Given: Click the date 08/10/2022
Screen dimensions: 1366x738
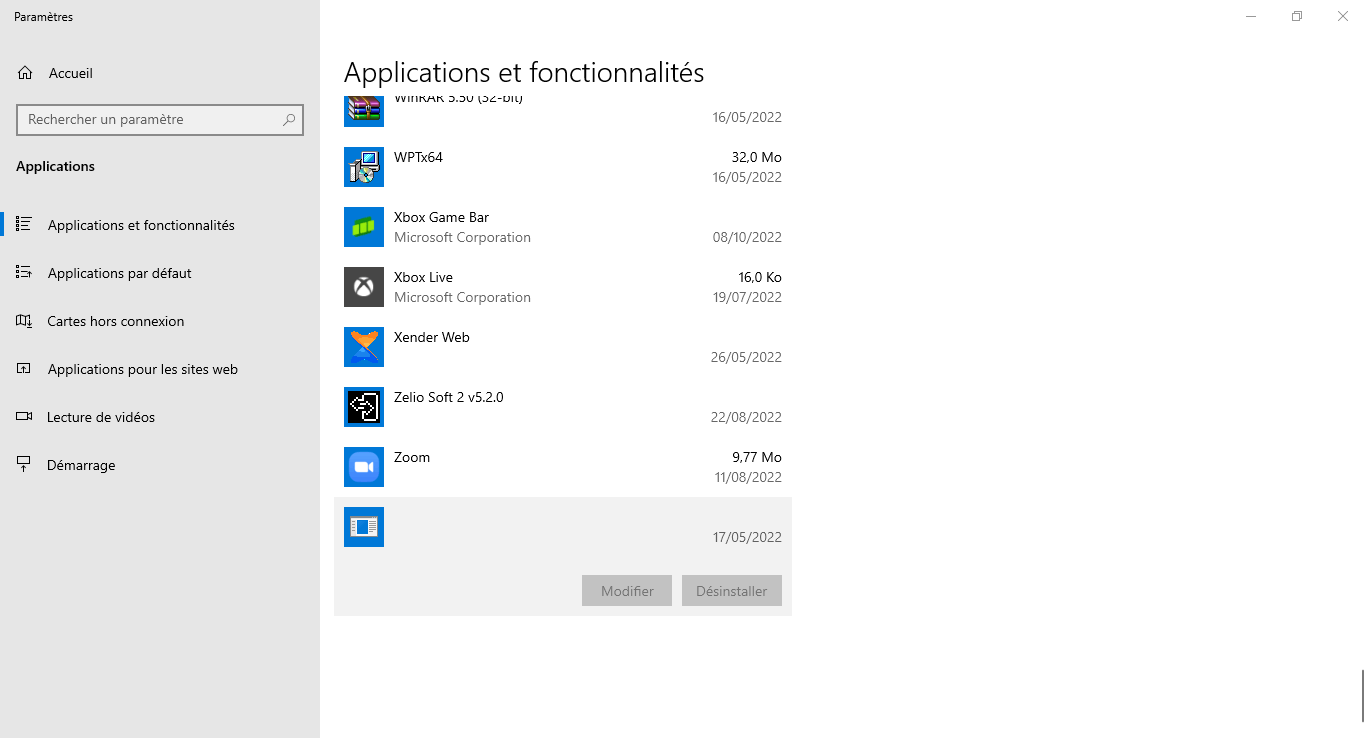Looking at the screenshot, I should click(x=747, y=237).
